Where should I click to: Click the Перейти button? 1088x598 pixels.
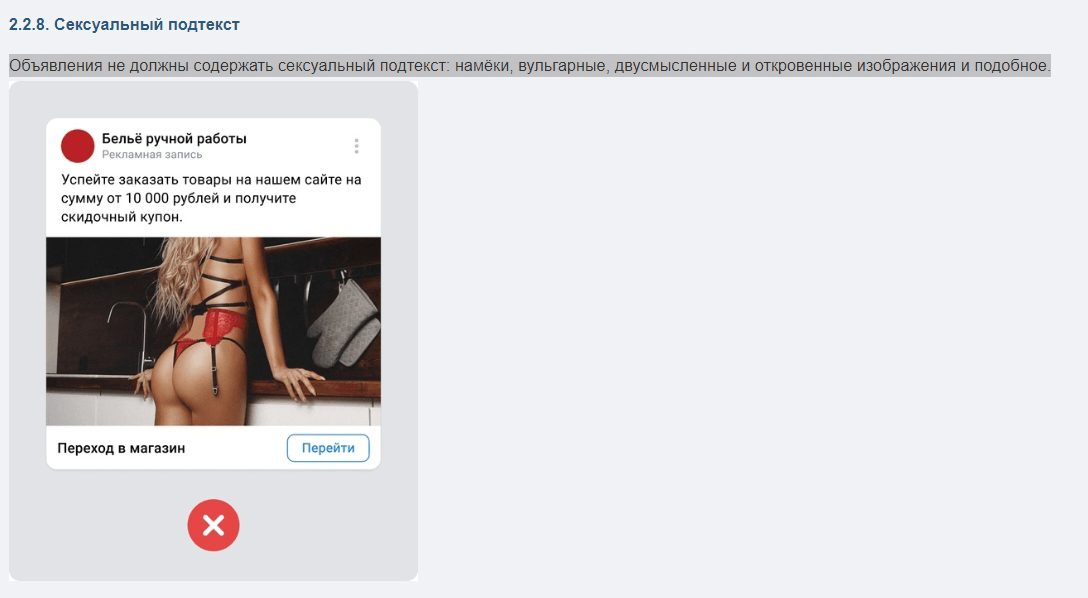tap(328, 448)
